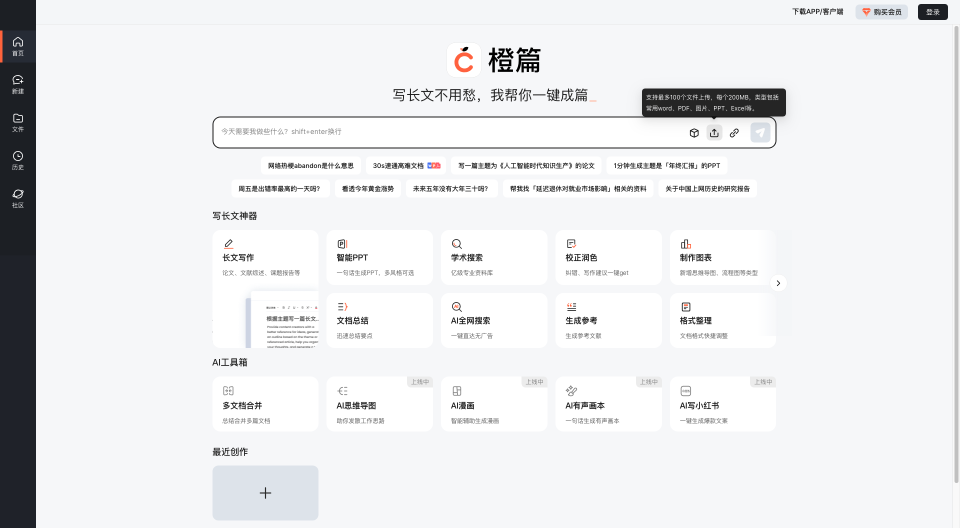Click the pencil icon on 长文写作 card
Image resolution: width=960 pixels, height=528 pixels.
228,244
